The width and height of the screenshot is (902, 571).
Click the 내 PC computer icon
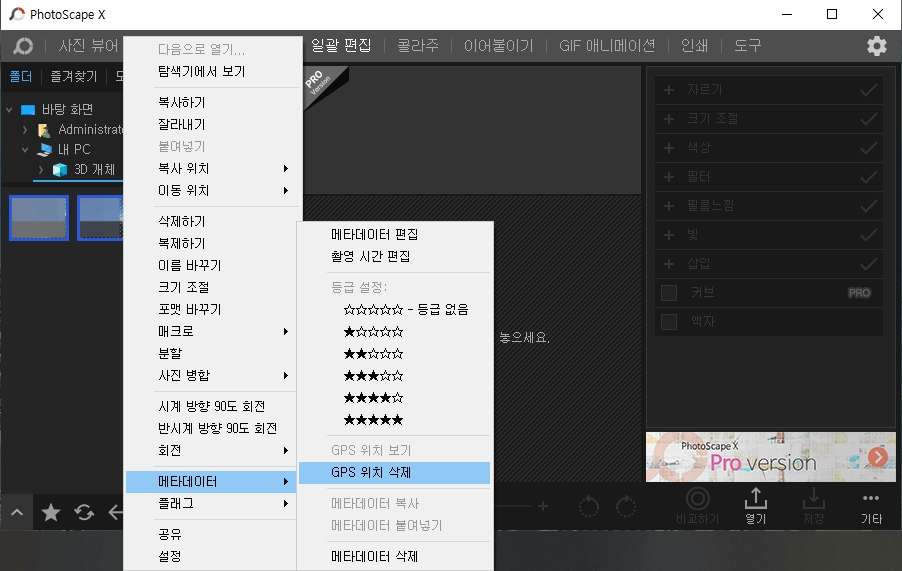point(44,150)
